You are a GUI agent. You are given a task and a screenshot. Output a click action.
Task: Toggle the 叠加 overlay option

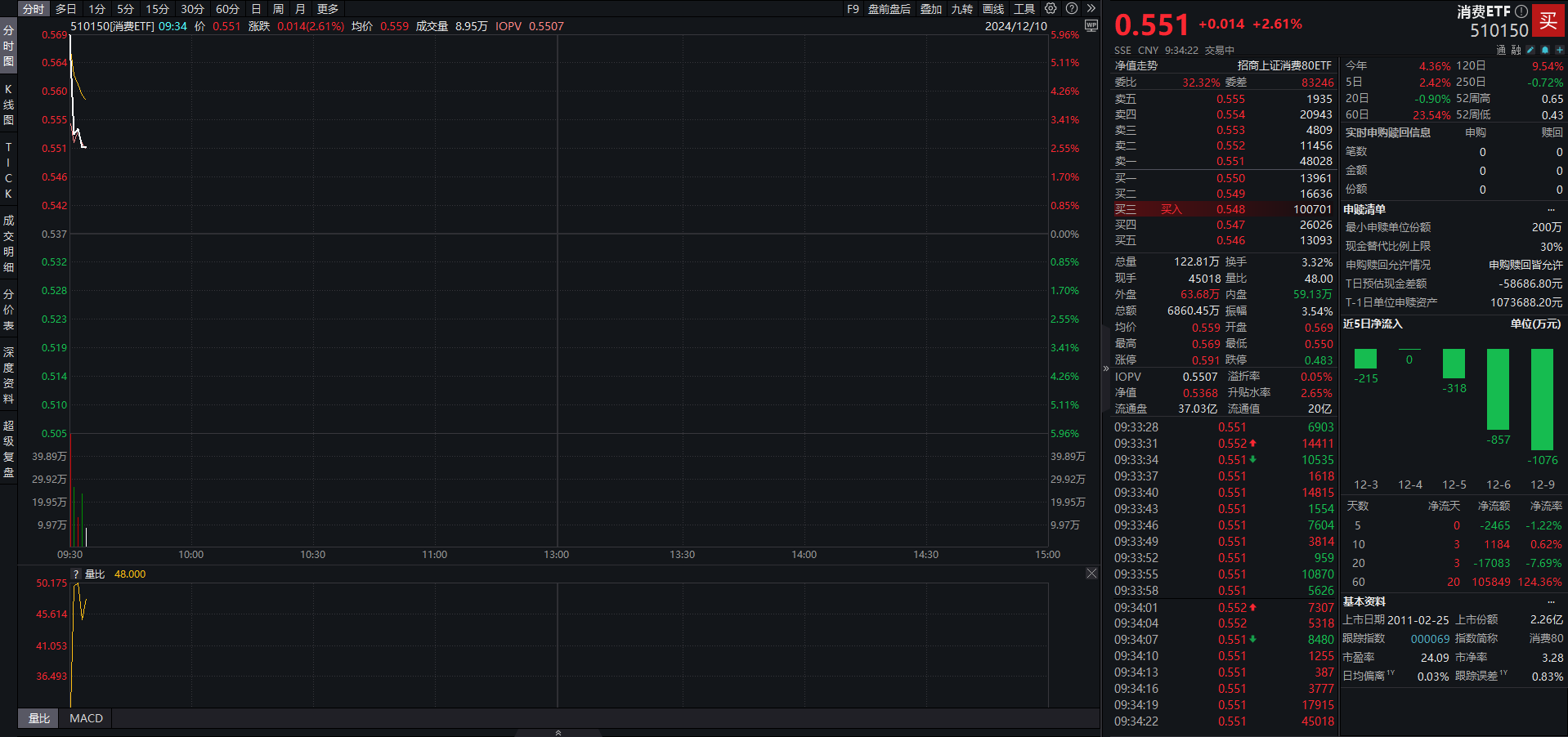[931, 9]
